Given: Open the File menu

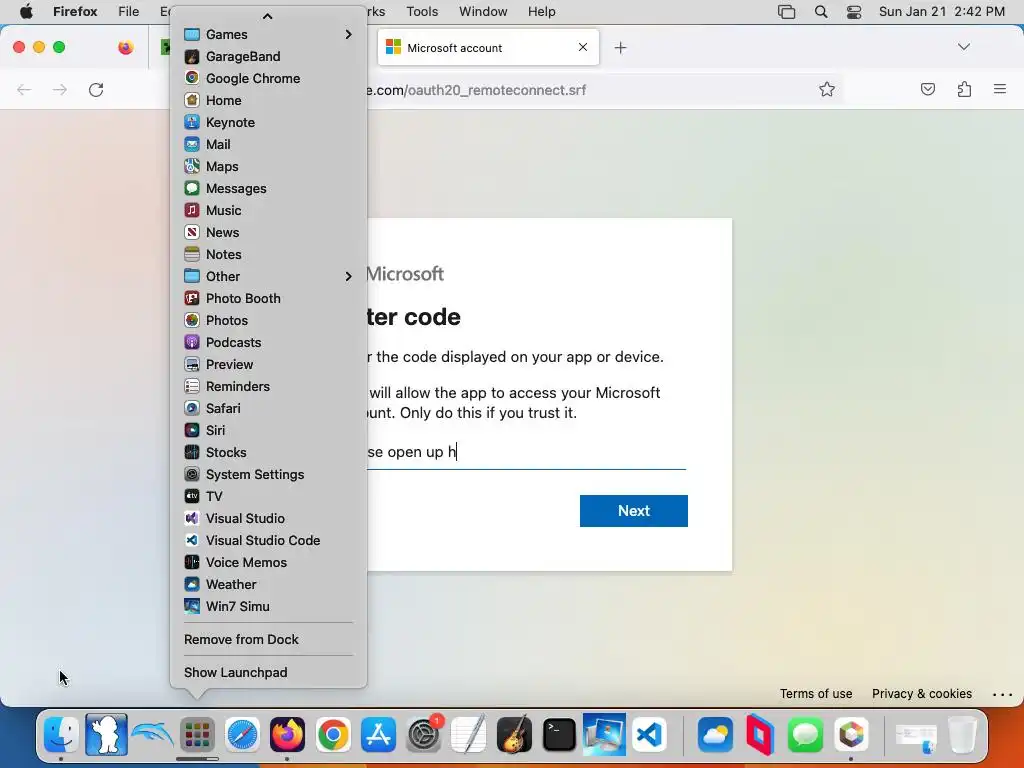Looking at the screenshot, I should (129, 12).
